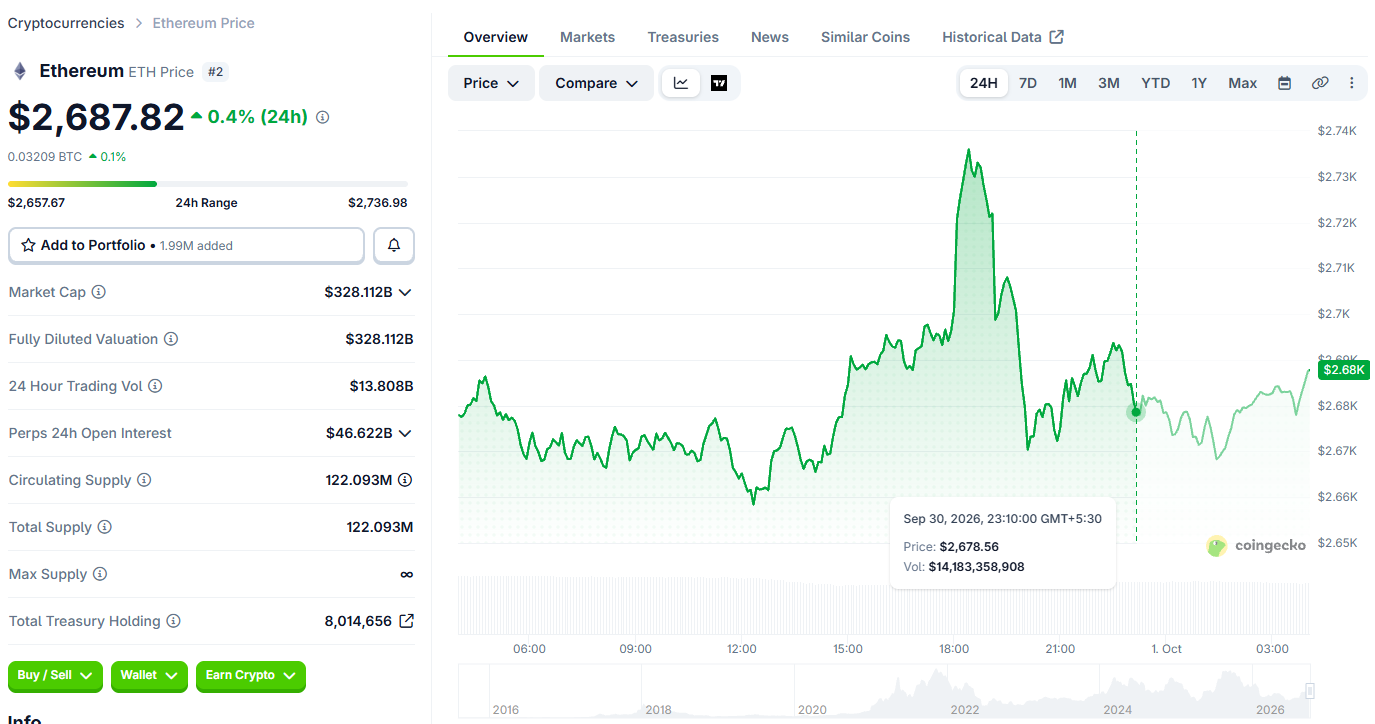Expand Perps 24h Open Interest $46.622B chevron
Screen dimensions: 1375x724
point(405,433)
